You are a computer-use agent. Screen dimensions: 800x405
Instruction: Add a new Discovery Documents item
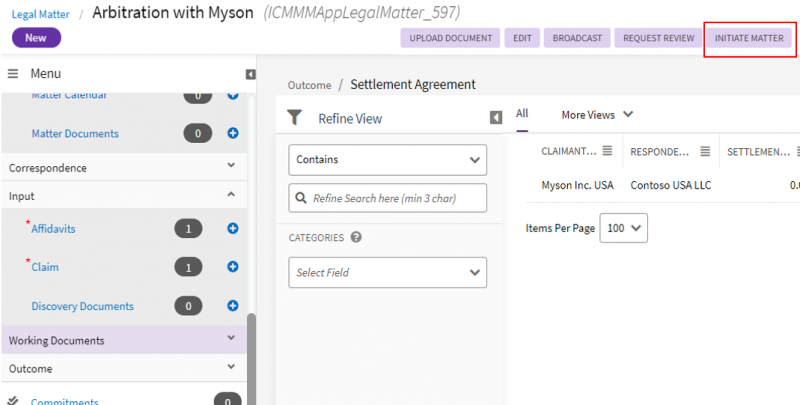[233, 306]
